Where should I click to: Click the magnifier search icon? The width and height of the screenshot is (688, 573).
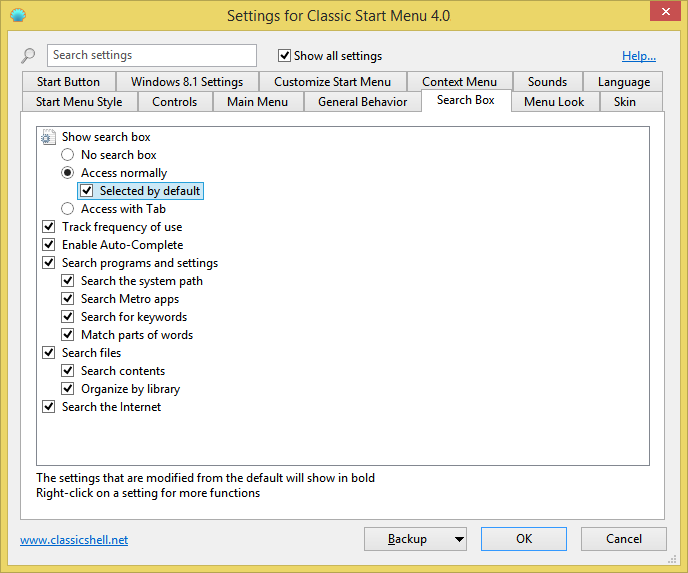29,55
